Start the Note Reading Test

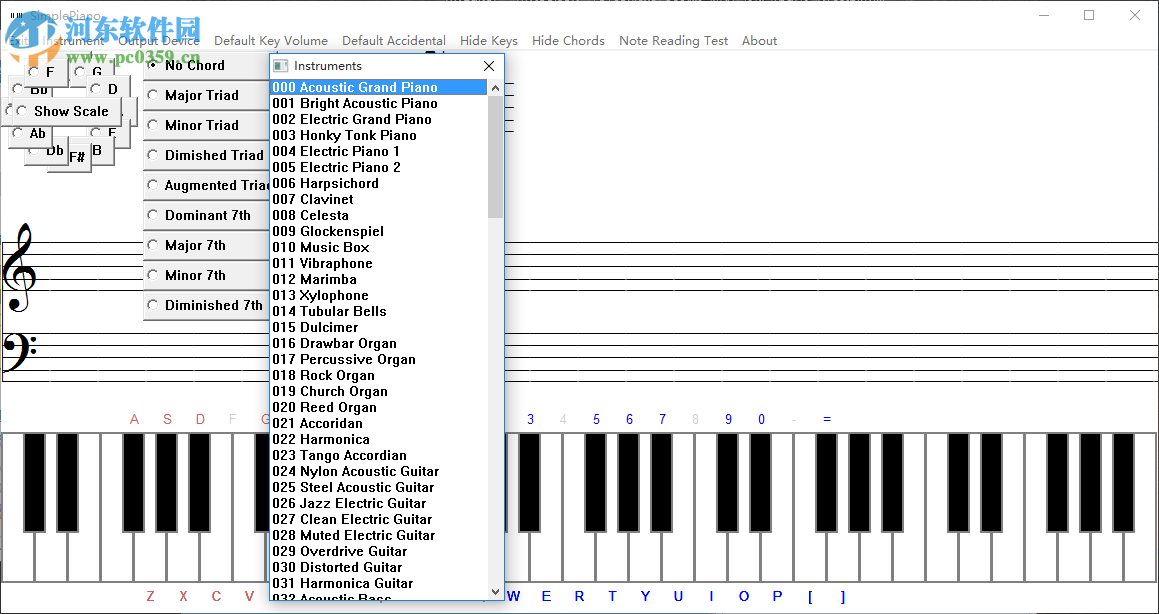pos(673,41)
